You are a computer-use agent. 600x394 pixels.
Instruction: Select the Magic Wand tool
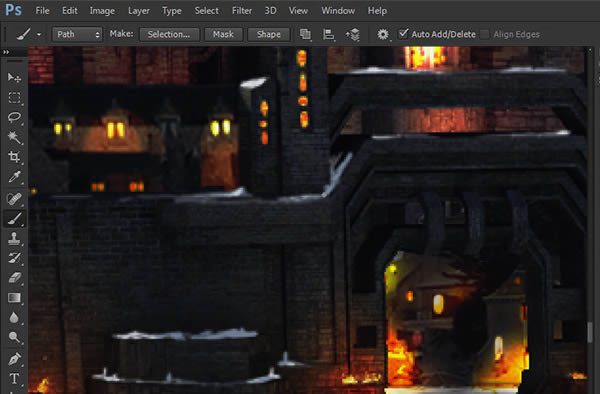click(15, 137)
